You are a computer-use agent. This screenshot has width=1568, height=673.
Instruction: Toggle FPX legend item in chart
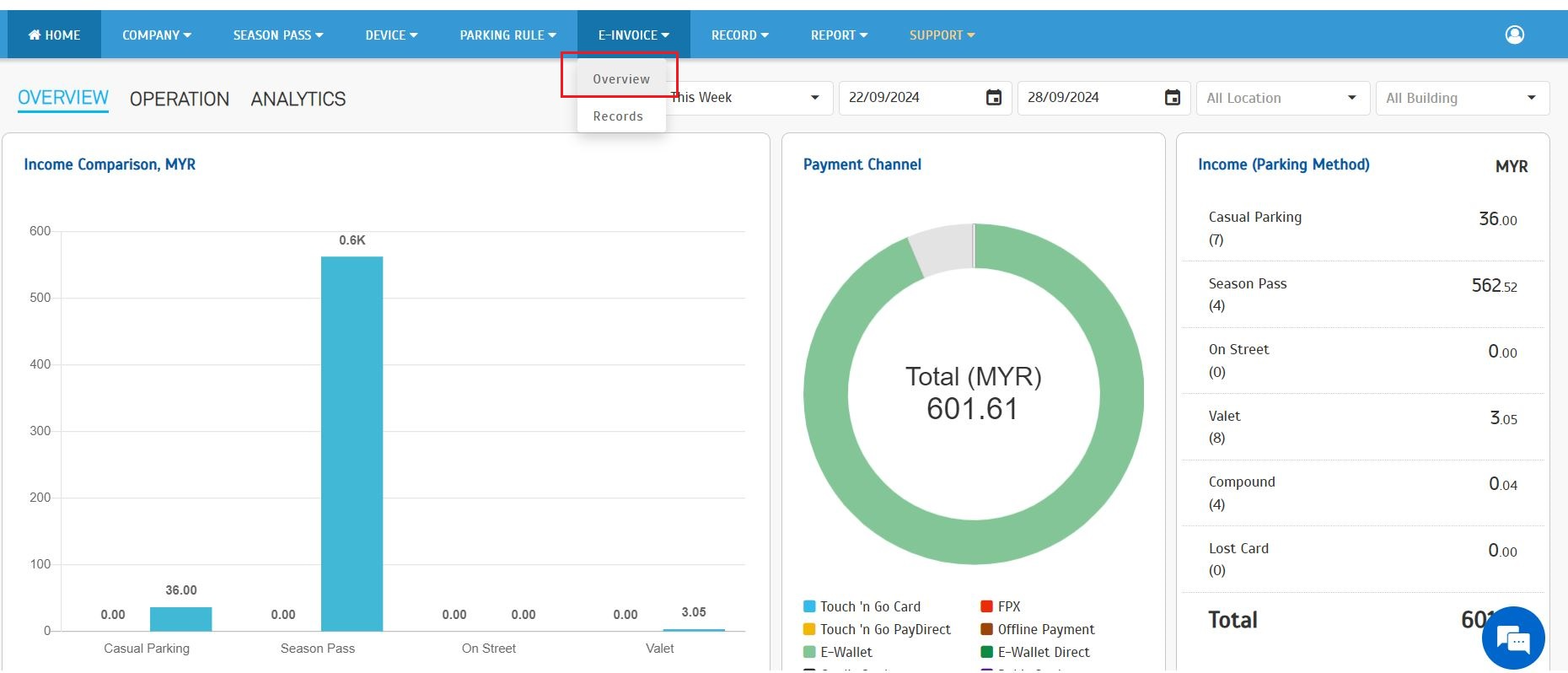click(x=1008, y=606)
